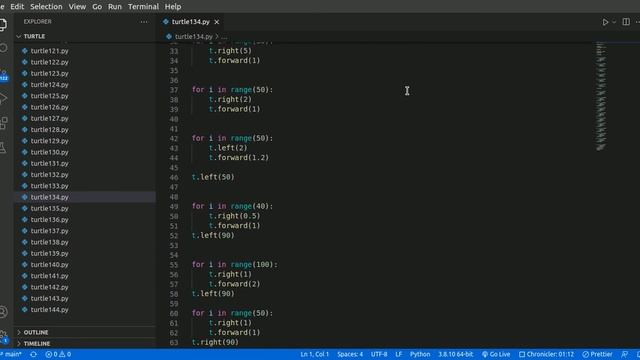Open turtle138.py in the explorer
The image size is (640, 360).
tap(85, 242)
